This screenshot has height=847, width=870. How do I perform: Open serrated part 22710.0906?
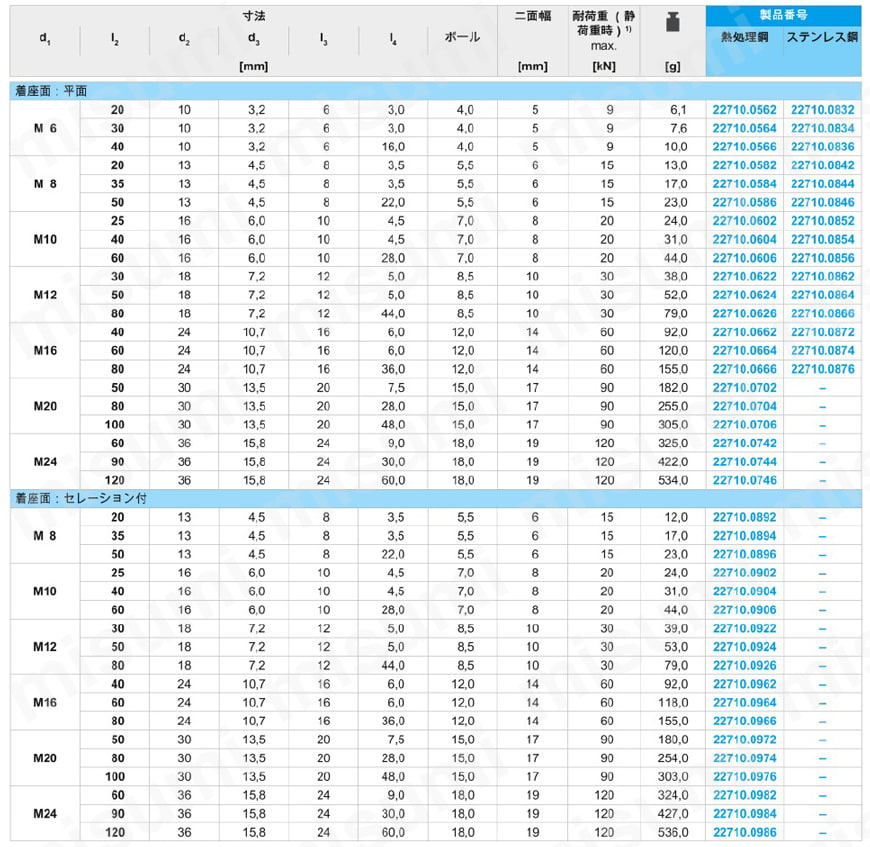(745, 610)
